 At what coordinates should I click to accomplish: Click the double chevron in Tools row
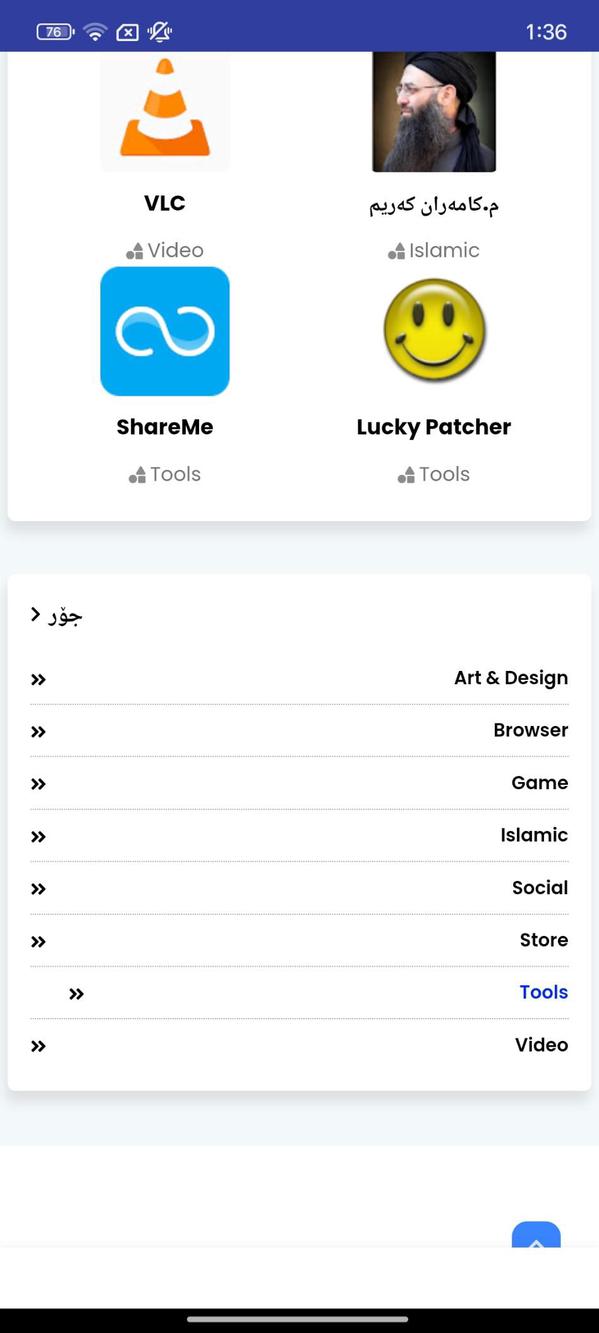[x=76, y=994]
